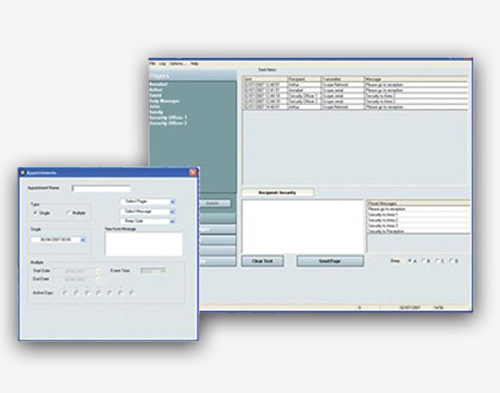This screenshot has width=500, height=393.
Task: Select John in the Pagers list
Action: point(155,107)
